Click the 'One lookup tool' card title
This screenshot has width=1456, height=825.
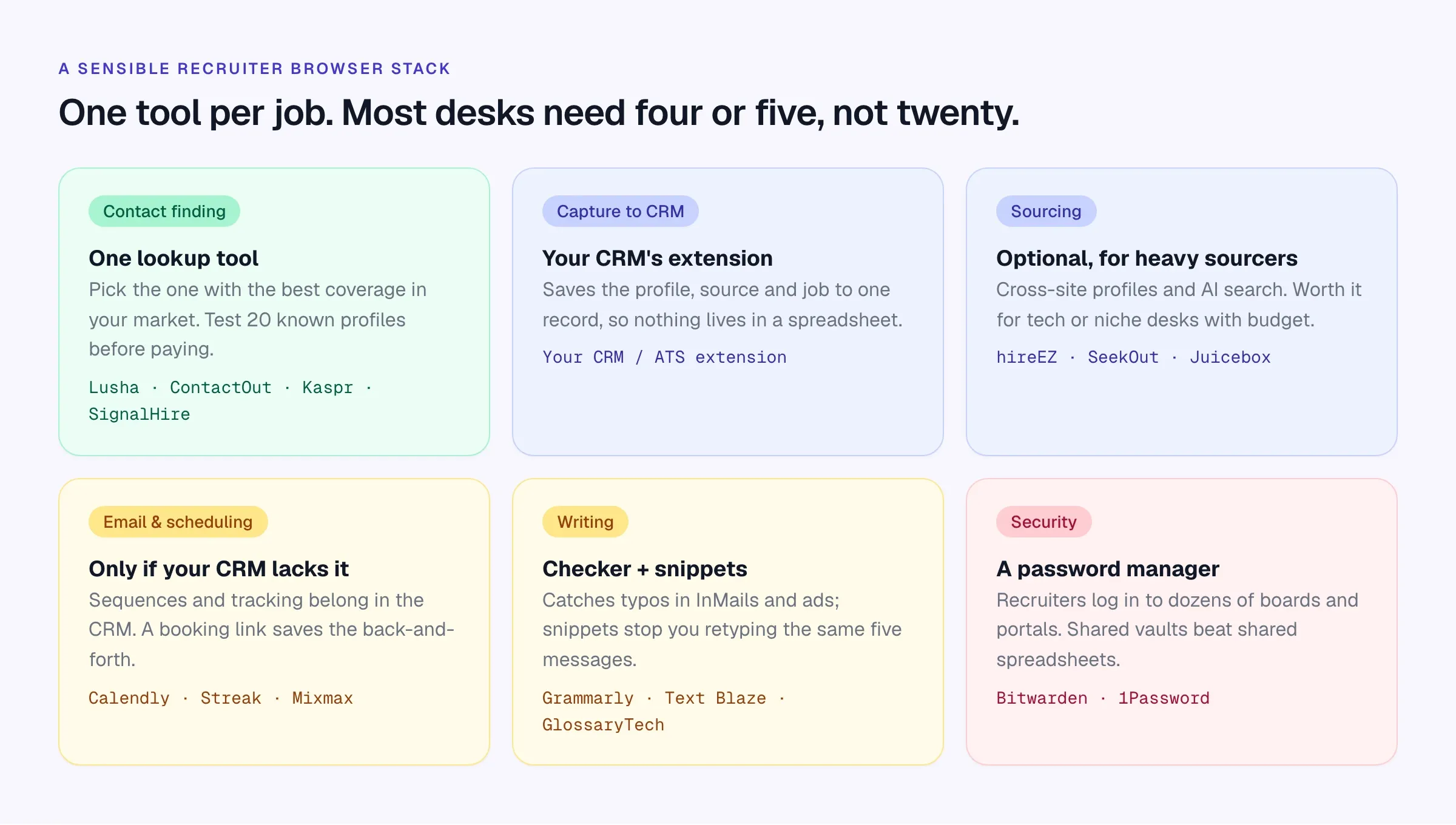174,258
